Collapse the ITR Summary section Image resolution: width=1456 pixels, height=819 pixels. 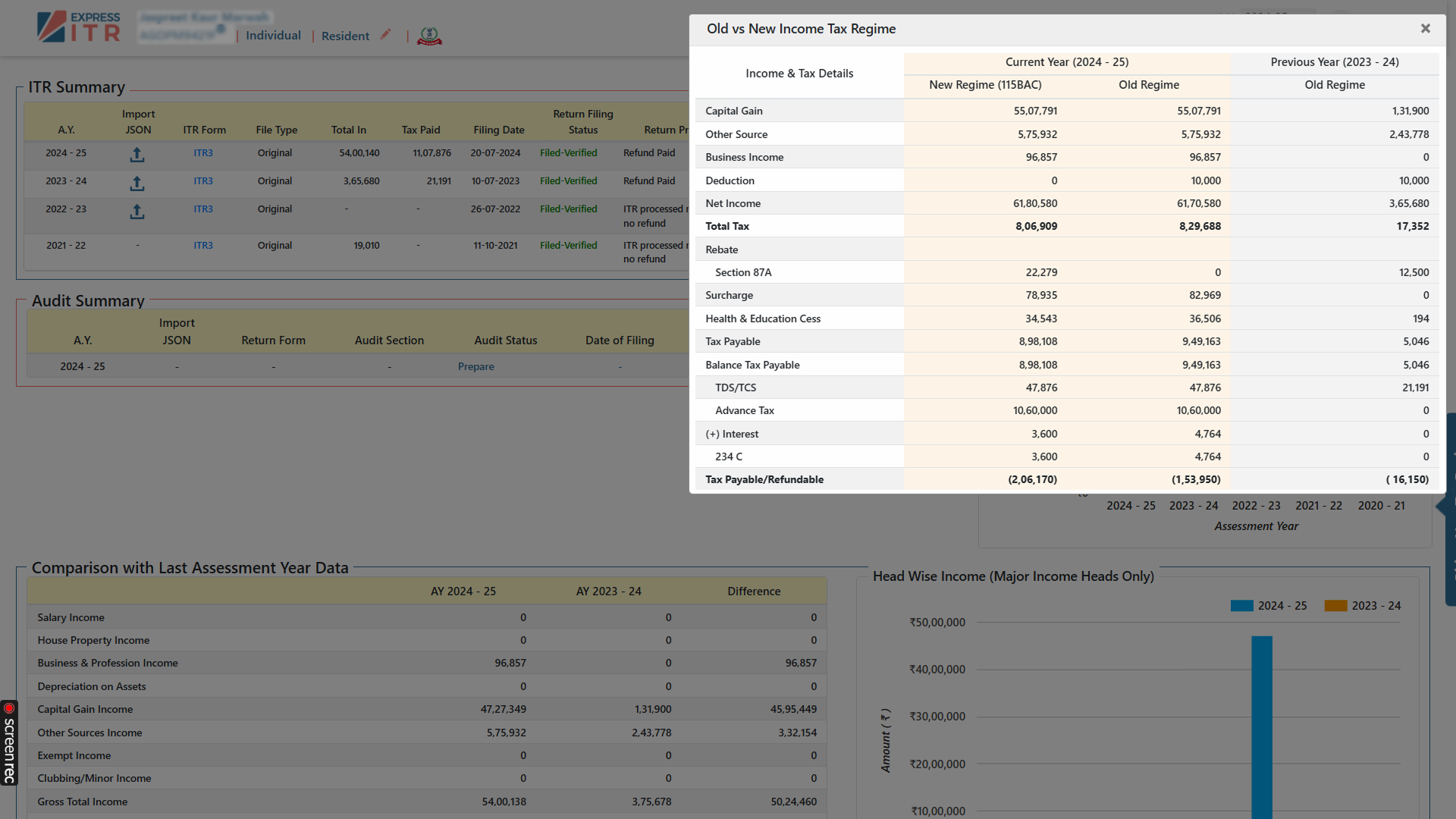click(x=76, y=87)
